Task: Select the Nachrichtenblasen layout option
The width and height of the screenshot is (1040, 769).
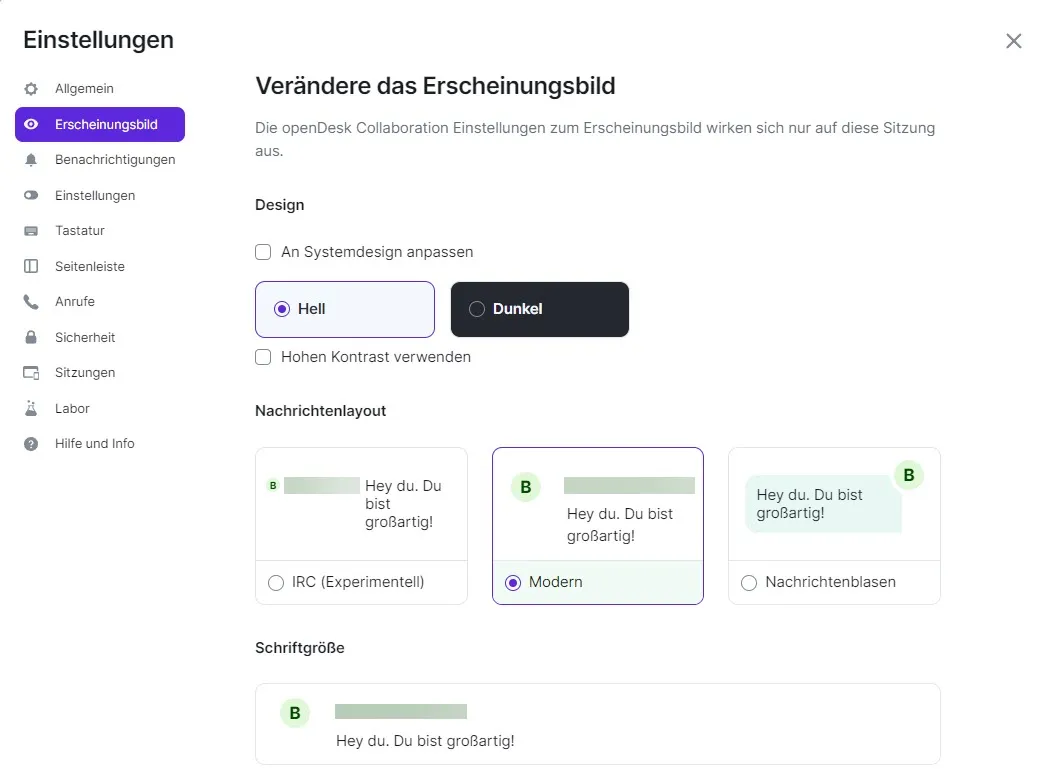Action: (x=749, y=582)
